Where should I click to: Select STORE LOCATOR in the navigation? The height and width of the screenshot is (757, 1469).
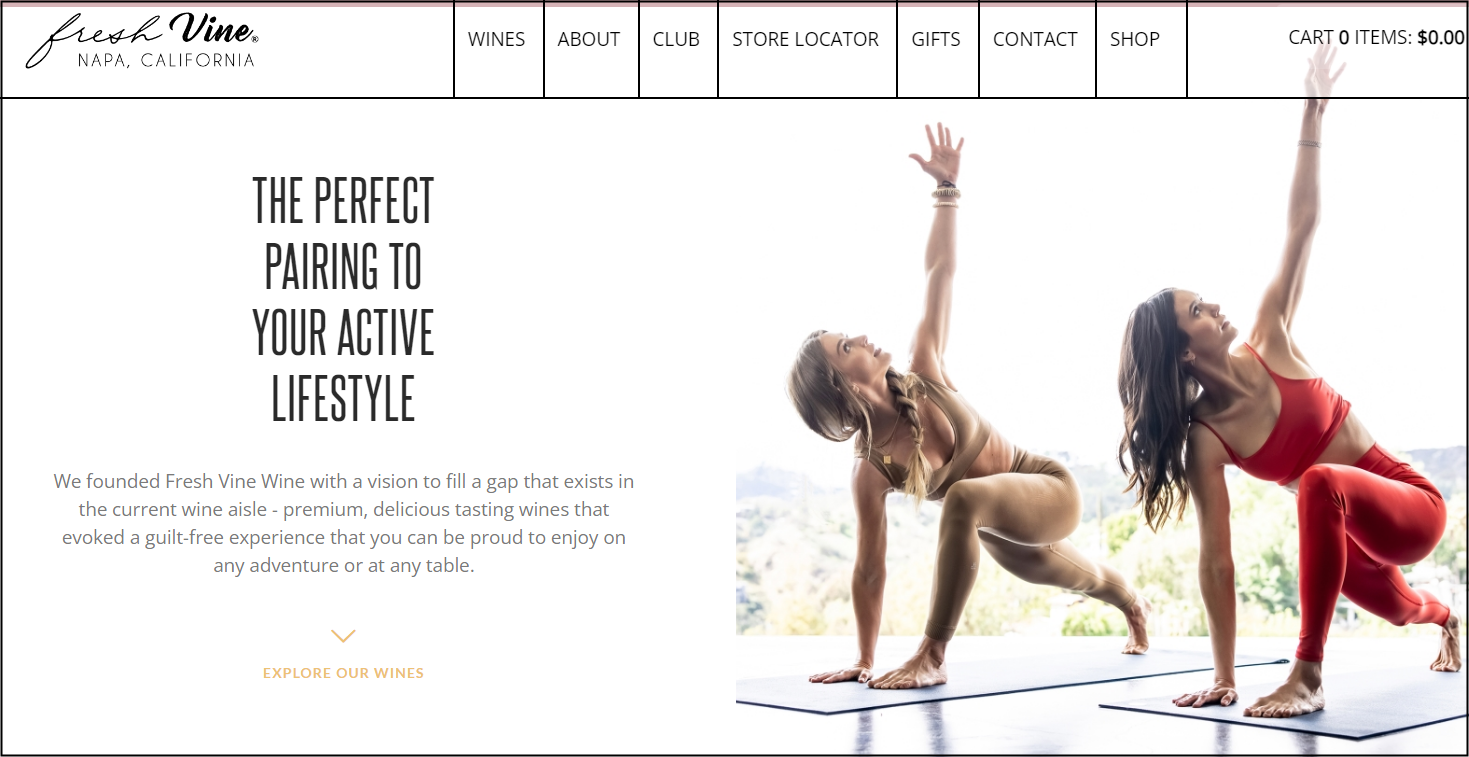pyautogui.click(x=806, y=40)
